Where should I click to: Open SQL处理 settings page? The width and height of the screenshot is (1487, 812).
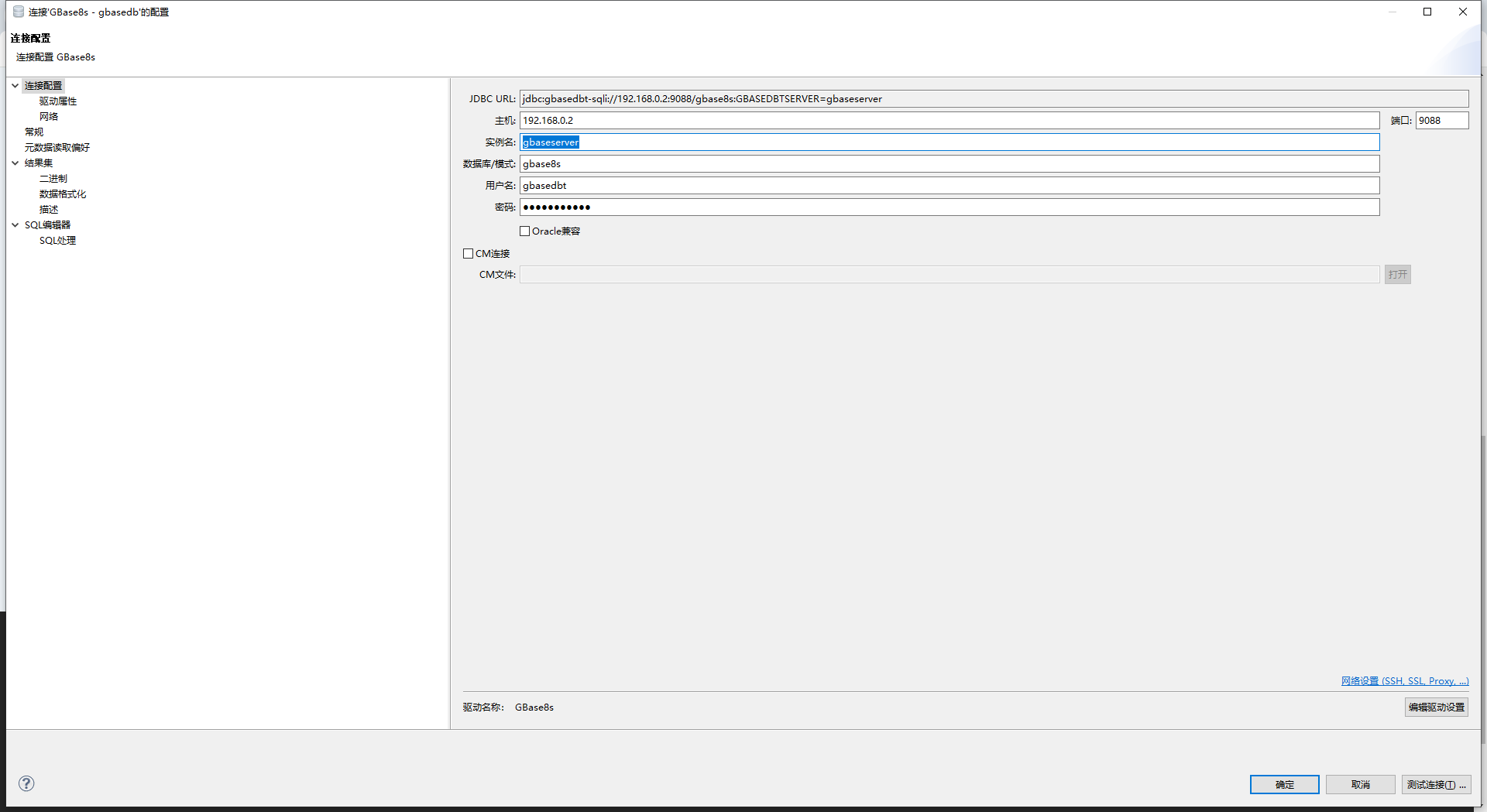tap(58, 241)
